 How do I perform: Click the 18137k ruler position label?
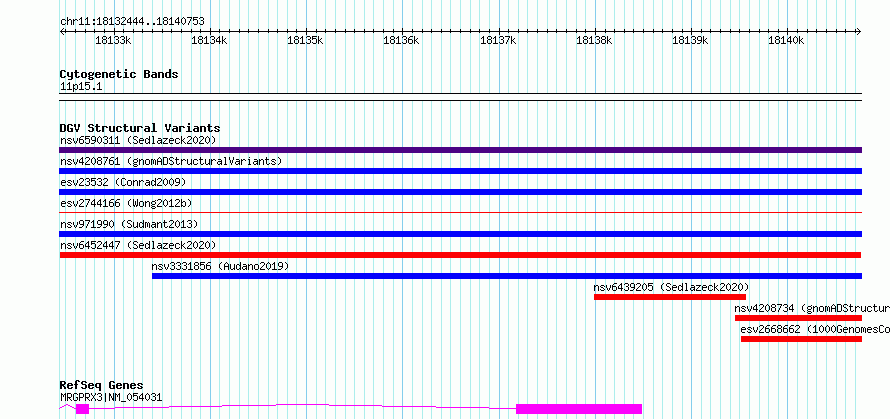click(x=498, y=40)
